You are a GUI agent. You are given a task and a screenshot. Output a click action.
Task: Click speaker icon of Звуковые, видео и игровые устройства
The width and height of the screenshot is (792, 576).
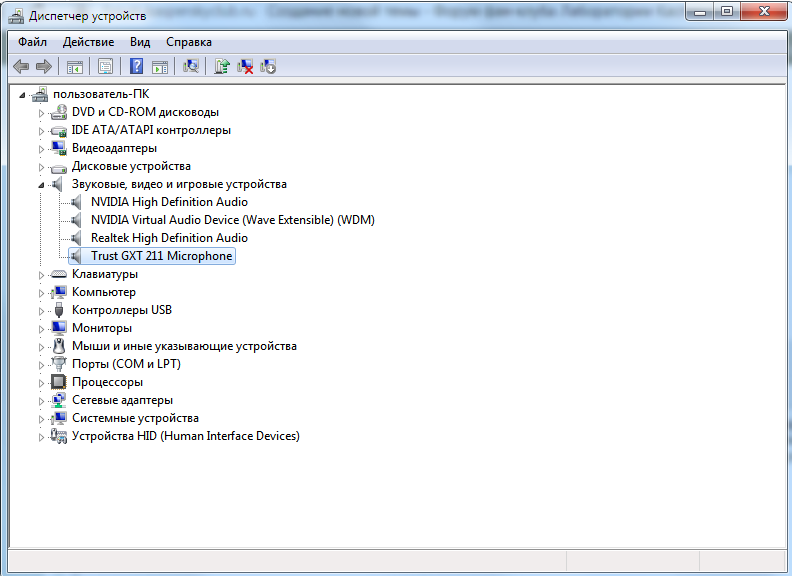point(58,184)
